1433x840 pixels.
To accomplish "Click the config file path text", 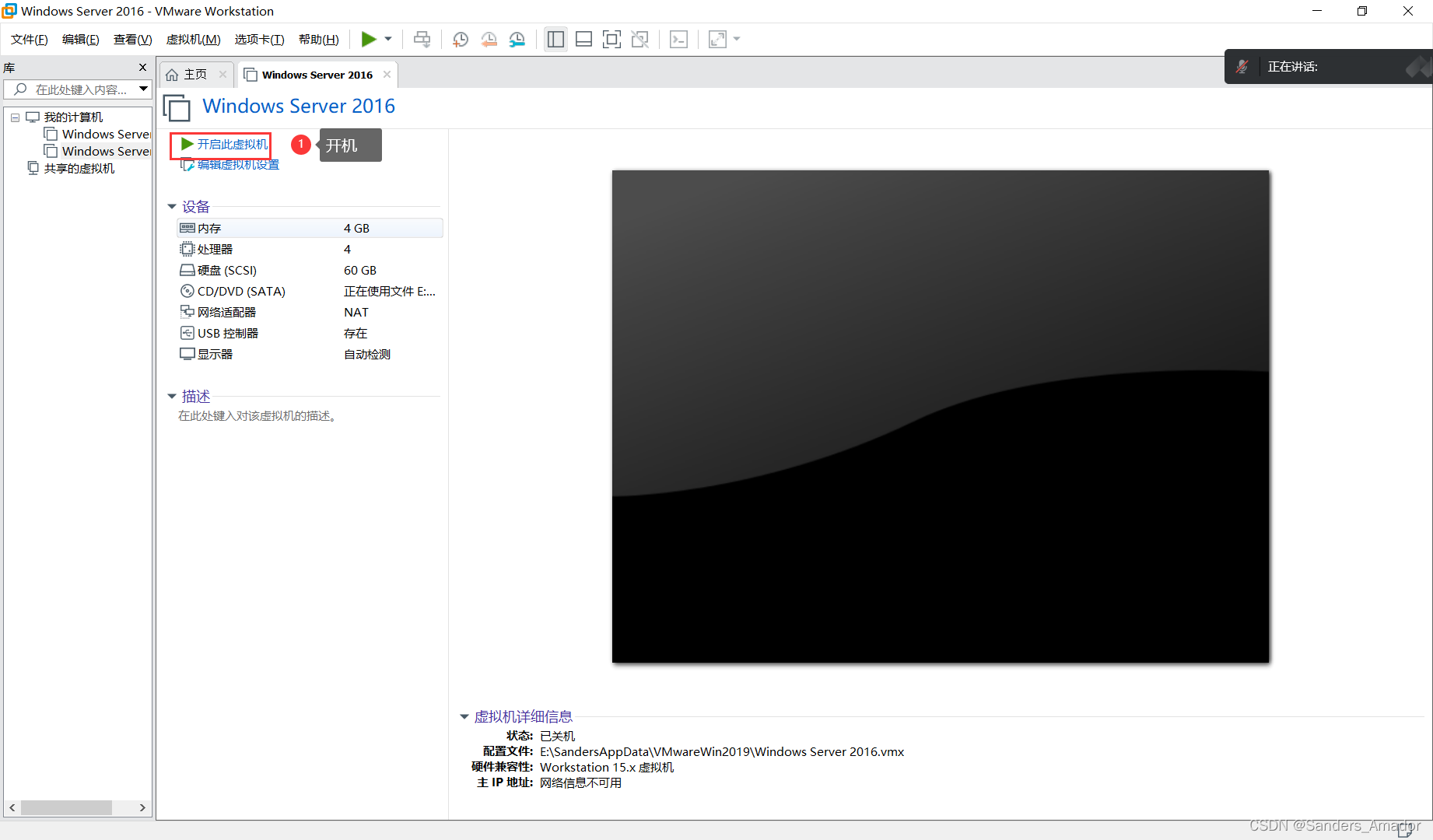I will (722, 752).
